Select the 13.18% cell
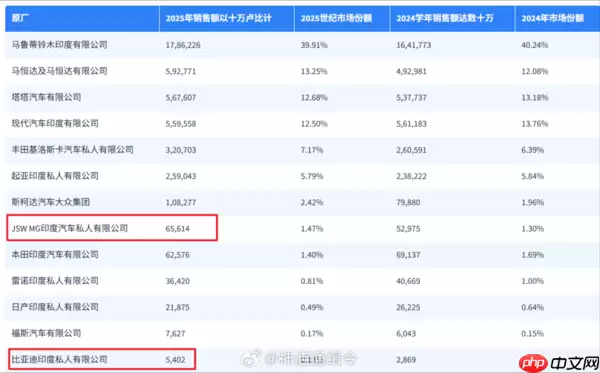 click(535, 98)
